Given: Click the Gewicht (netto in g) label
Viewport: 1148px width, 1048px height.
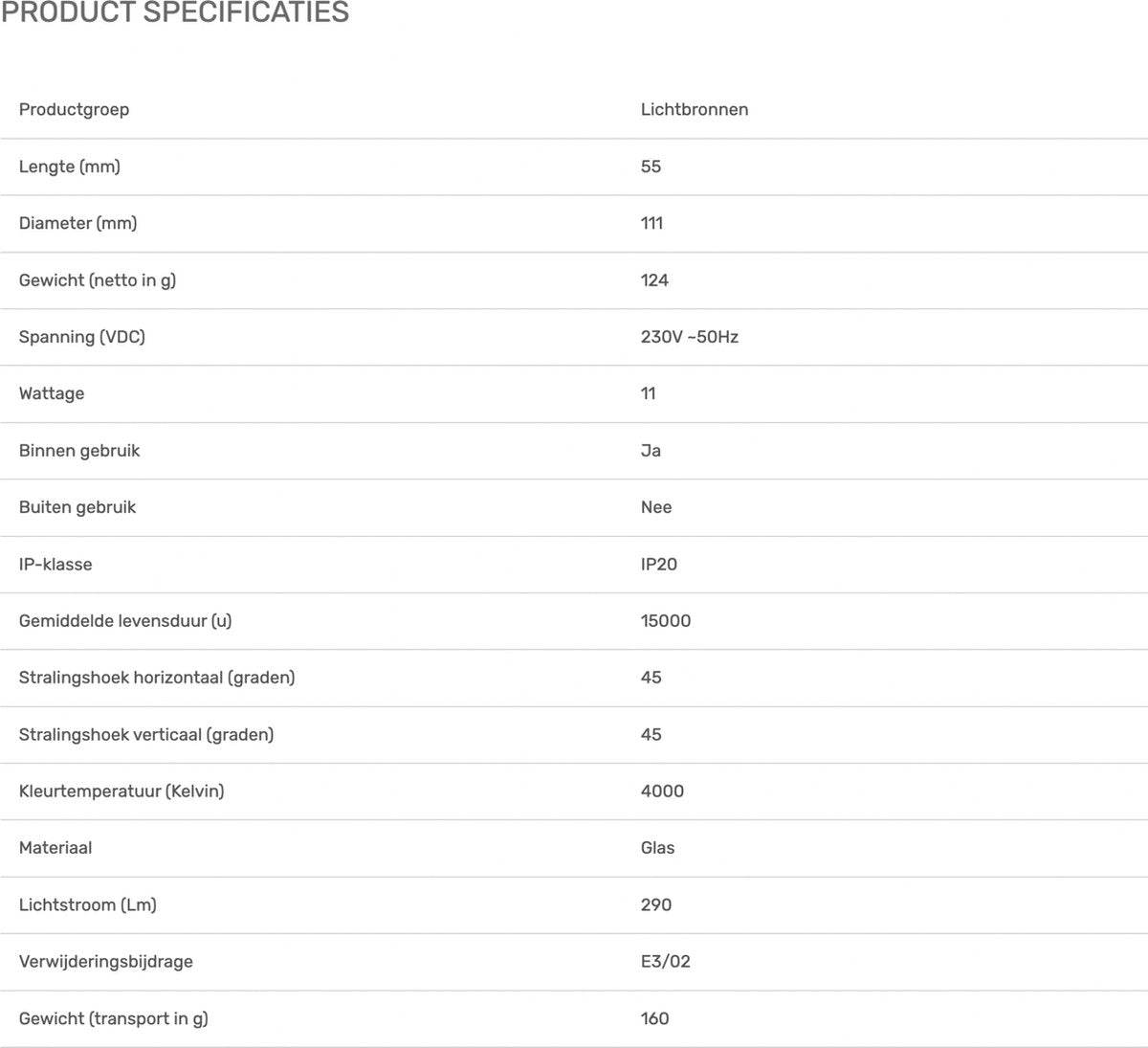Looking at the screenshot, I should 98,280.
